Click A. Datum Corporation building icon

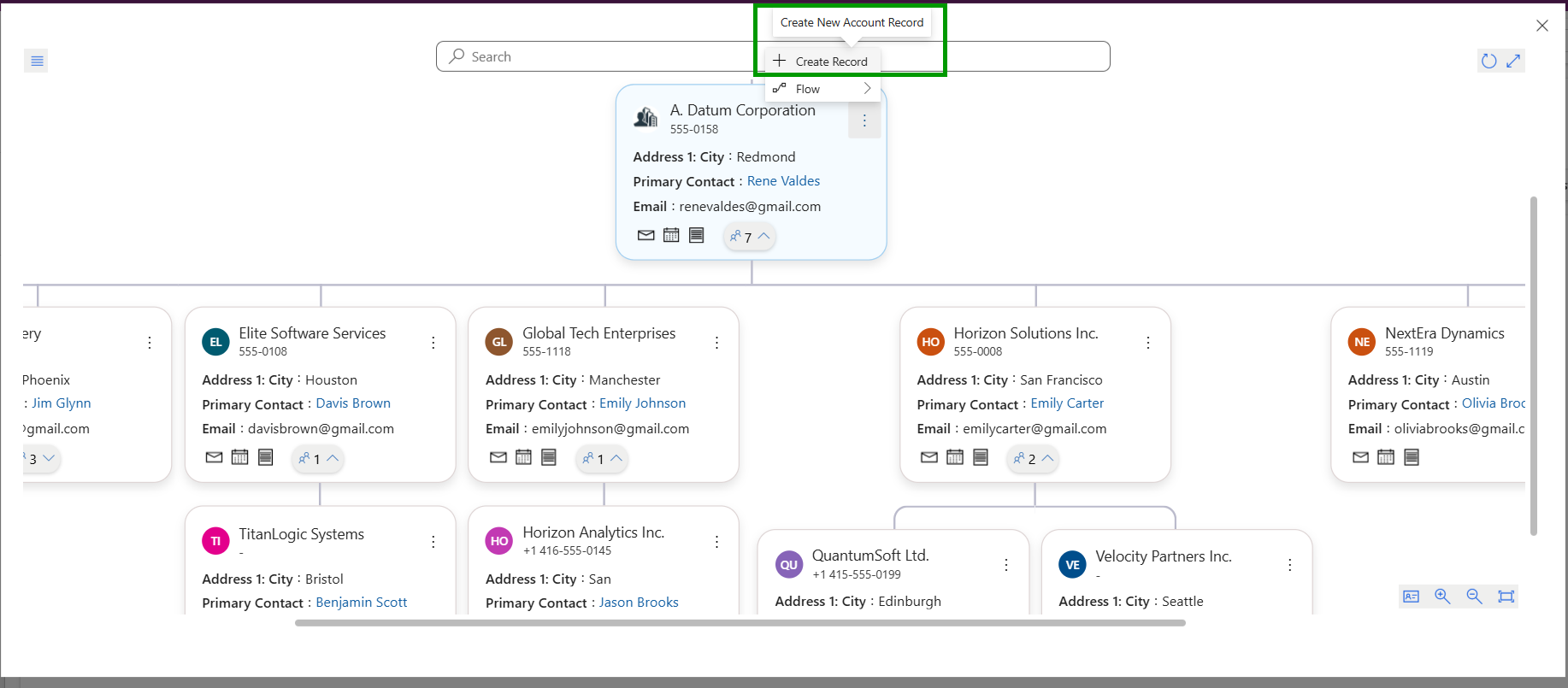[x=645, y=117]
